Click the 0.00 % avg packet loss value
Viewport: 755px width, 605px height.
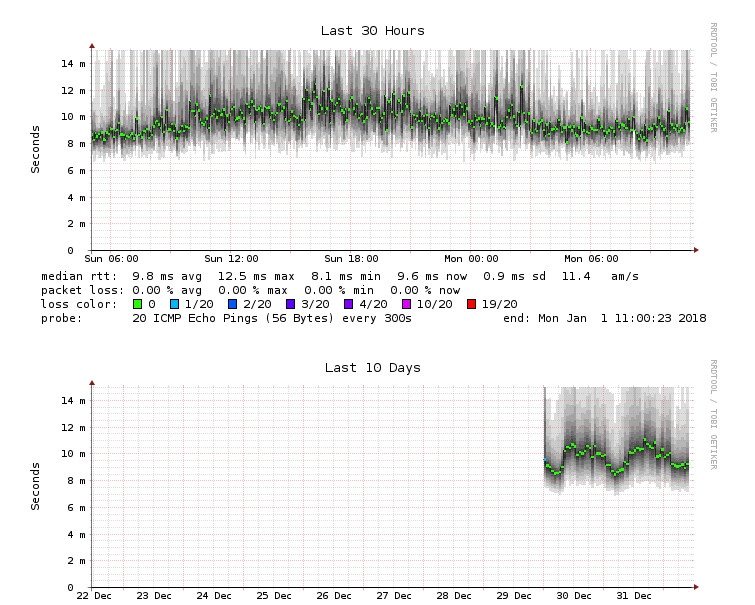(167, 290)
